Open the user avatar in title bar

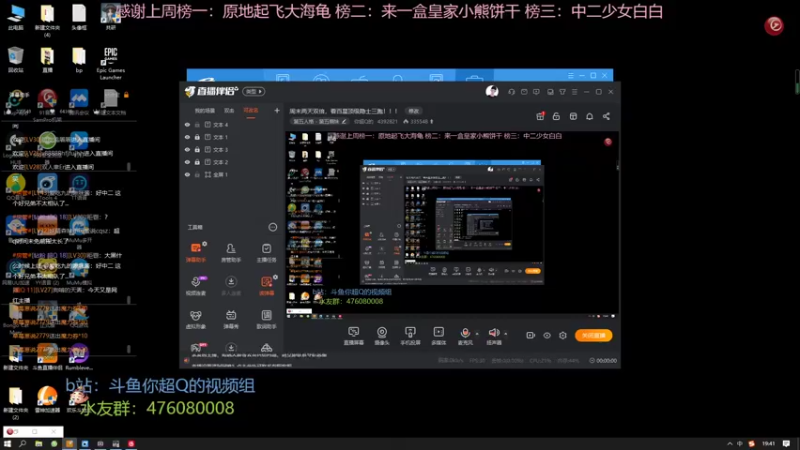pos(492,91)
